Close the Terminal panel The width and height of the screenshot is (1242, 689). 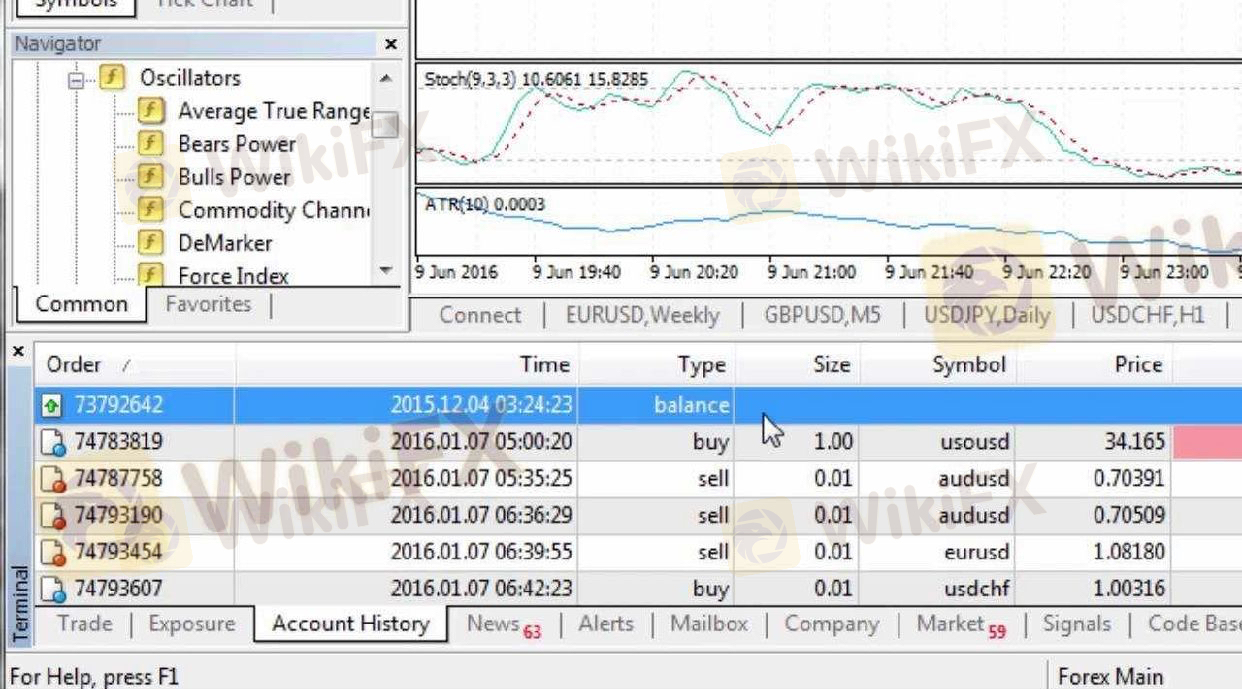point(18,352)
